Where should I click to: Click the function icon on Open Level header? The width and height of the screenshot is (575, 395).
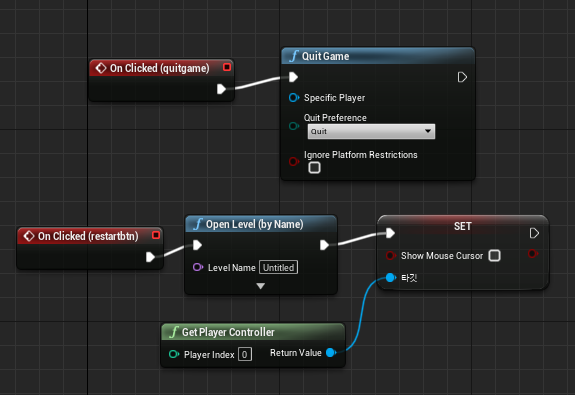tap(198, 224)
